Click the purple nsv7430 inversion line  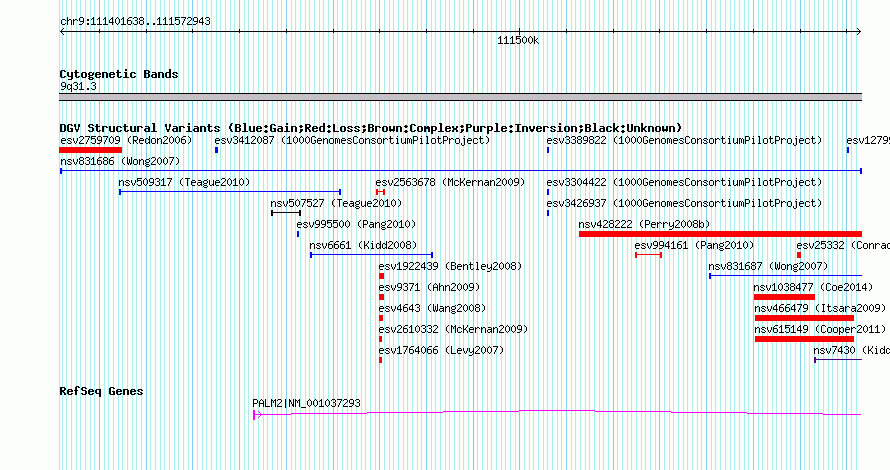point(838,360)
